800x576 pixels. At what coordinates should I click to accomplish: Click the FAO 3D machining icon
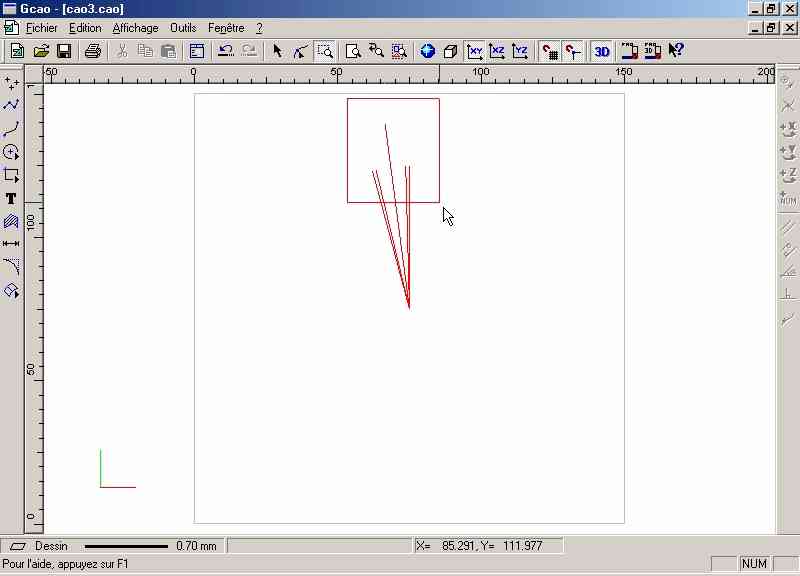(653, 51)
